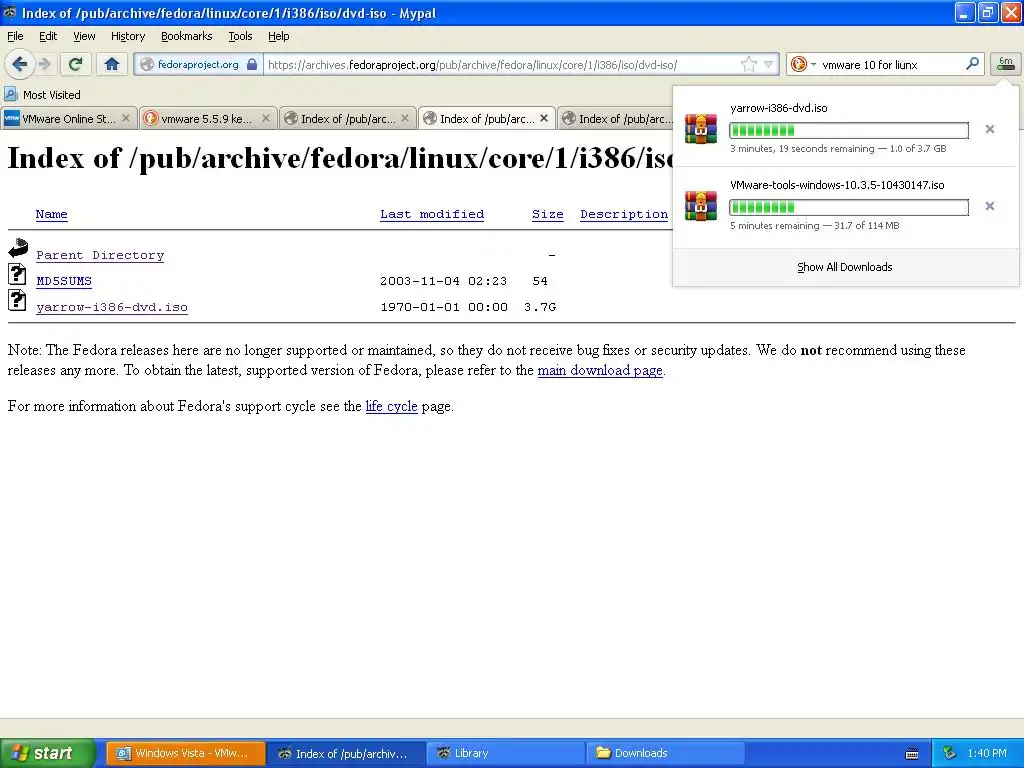Open the URL history dropdown arrow

pyautogui.click(x=769, y=64)
